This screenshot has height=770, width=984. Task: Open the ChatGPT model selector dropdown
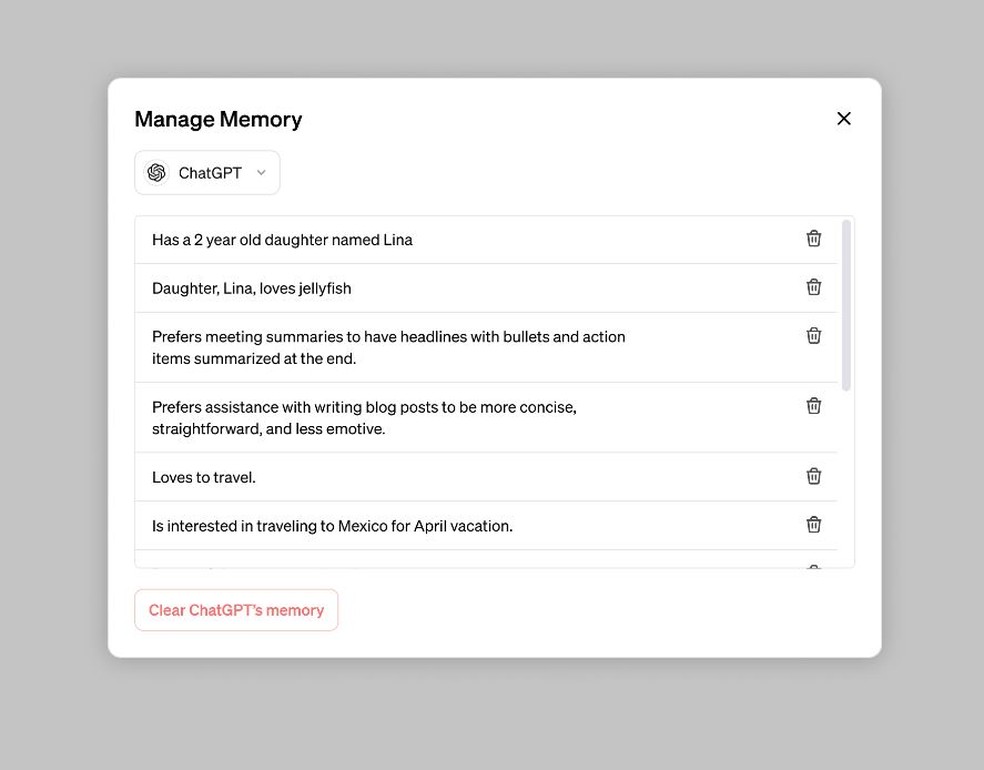pyautogui.click(x=207, y=173)
